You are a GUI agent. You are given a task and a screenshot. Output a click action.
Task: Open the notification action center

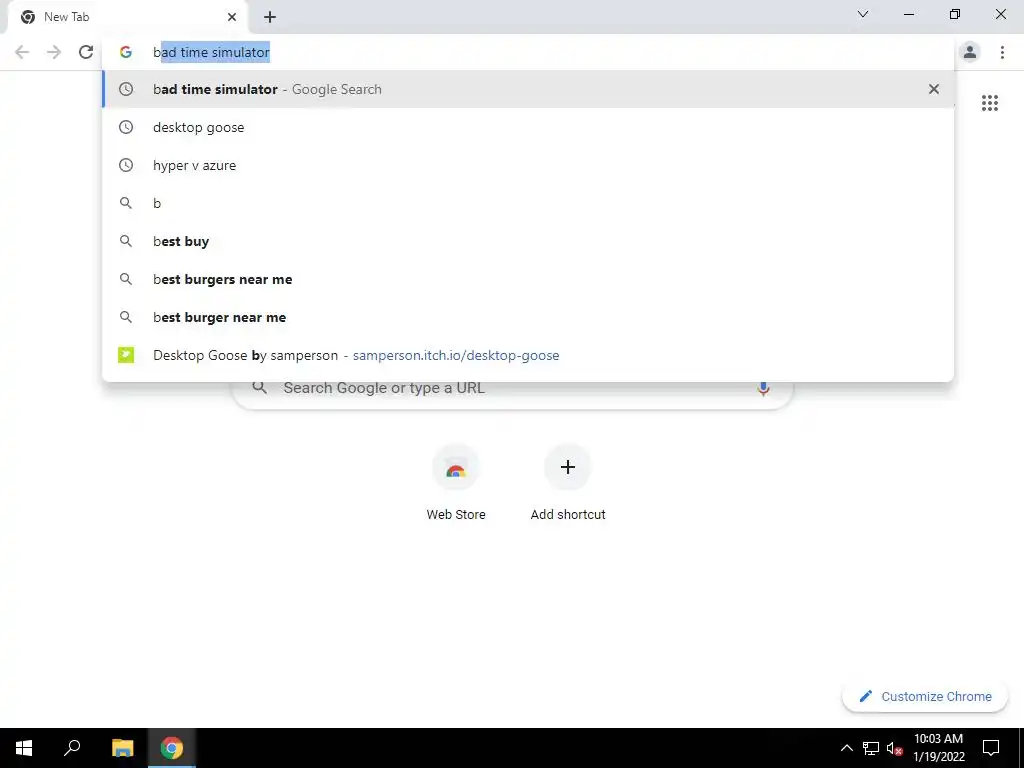991,748
